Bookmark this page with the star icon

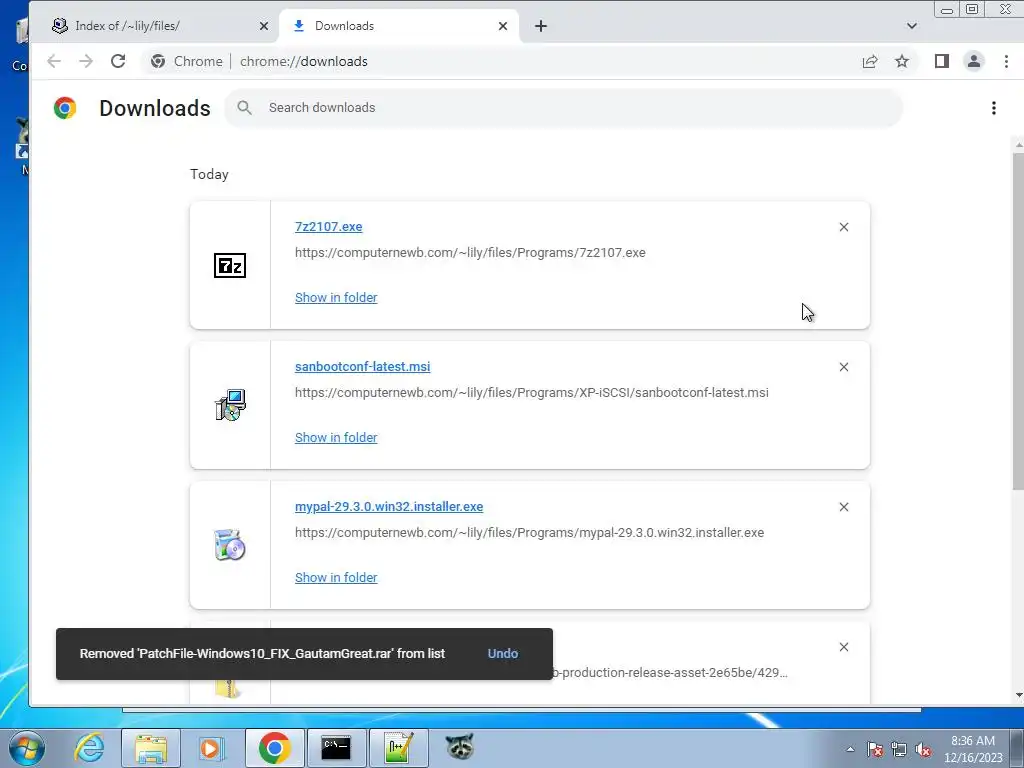902,61
